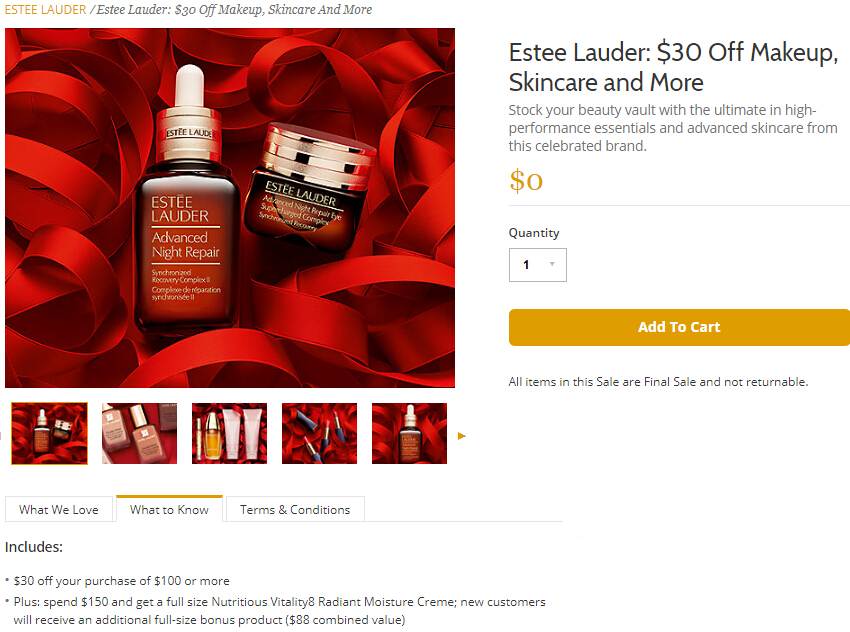Choose the perfume and tubes thumbnail
Viewport: 850px width, 632px height.
229,433
